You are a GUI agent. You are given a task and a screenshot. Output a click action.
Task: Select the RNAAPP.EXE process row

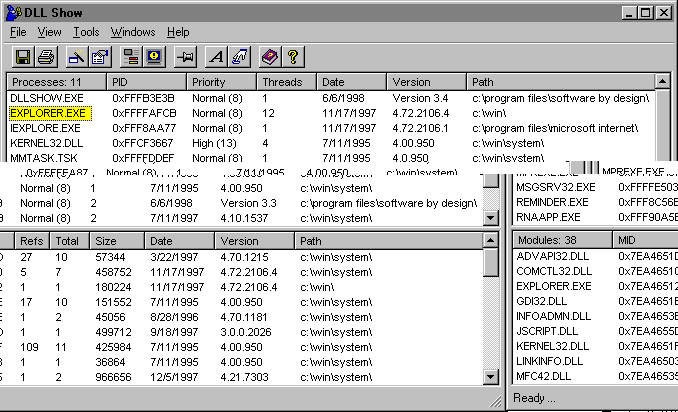pyautogui.click(x=548, y=217)
